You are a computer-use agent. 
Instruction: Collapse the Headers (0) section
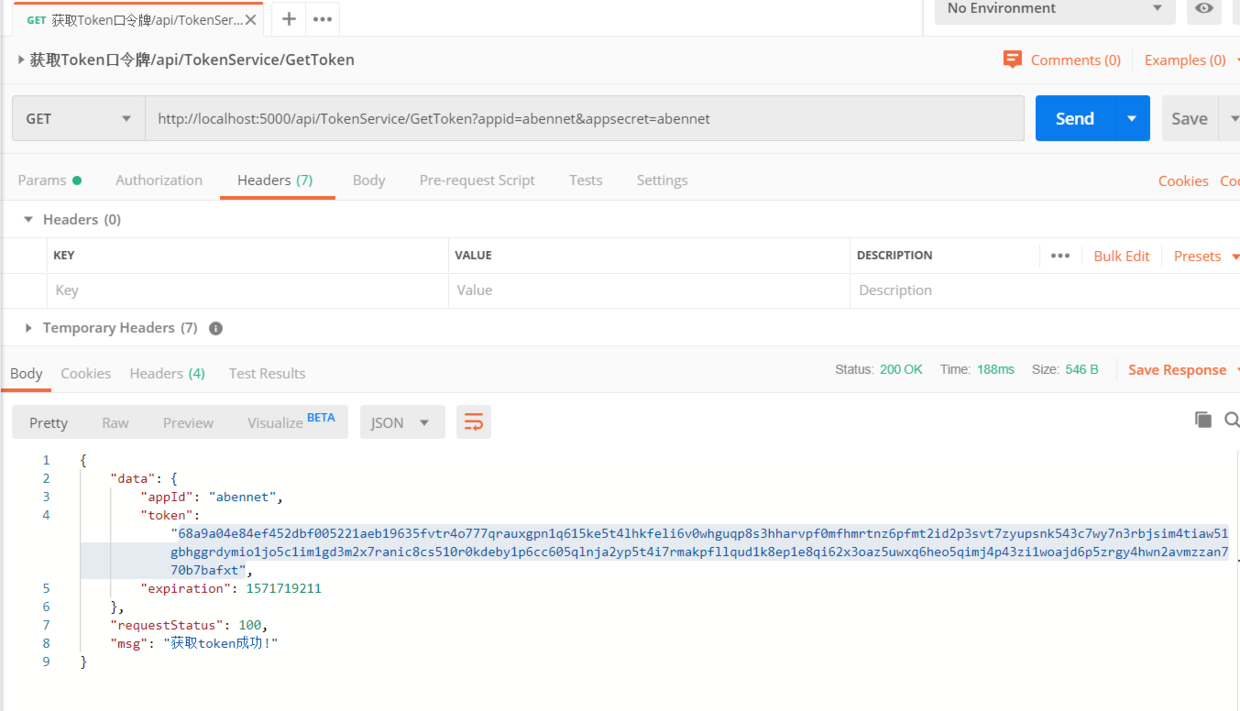28,219
